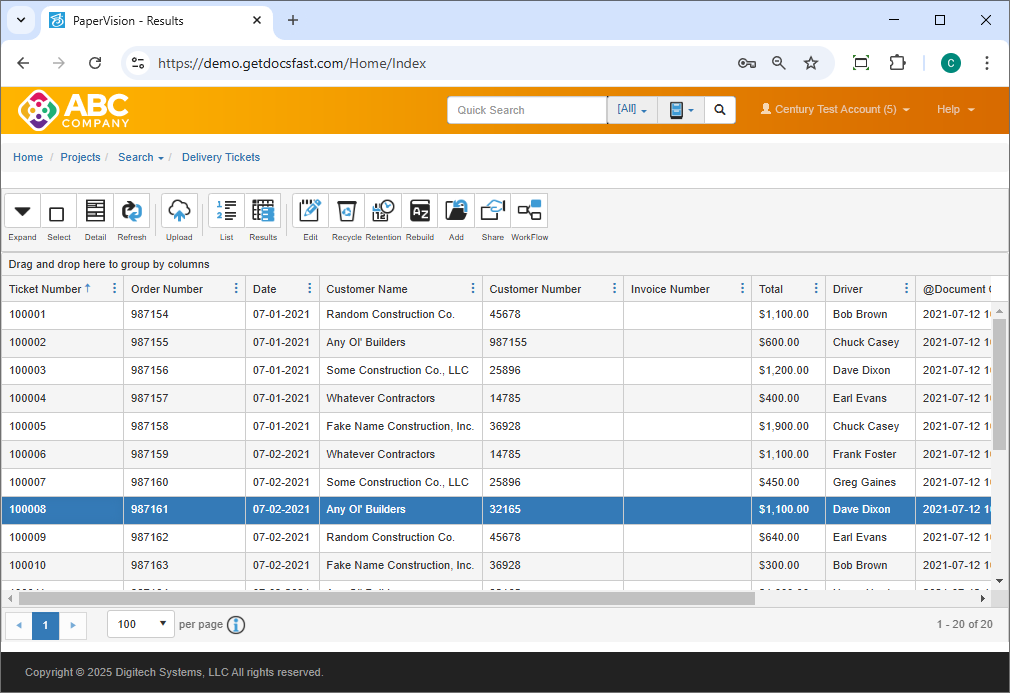Open the WorkFlow tool
Viewport: 1010px width, 693px height.
coord(529,212)
